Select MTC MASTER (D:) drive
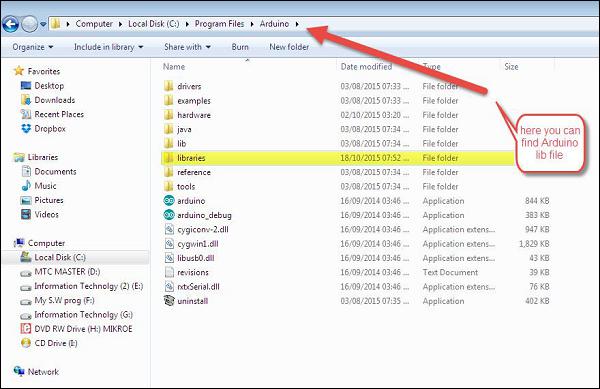The width and height of the screenshot is (600, 389). click(x=67, y=272)
